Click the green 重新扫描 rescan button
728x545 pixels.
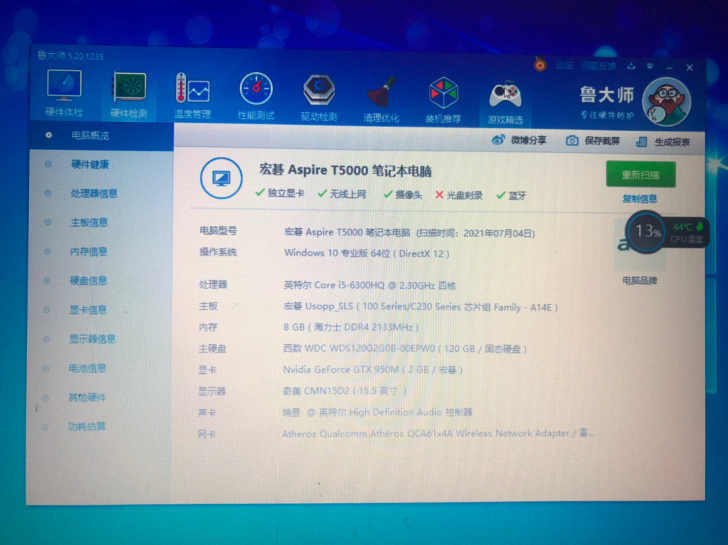click(641, 175)
